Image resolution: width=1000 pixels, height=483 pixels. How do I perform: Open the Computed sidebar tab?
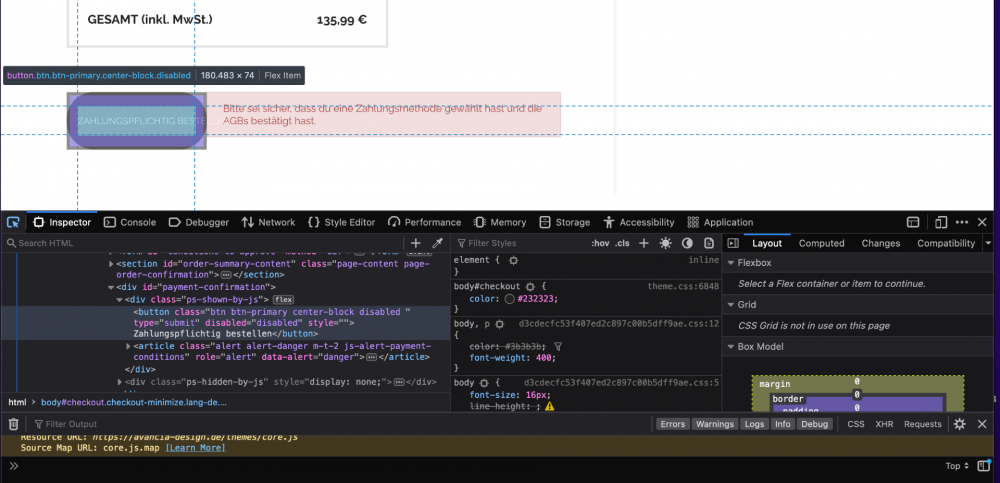[821, 243]
